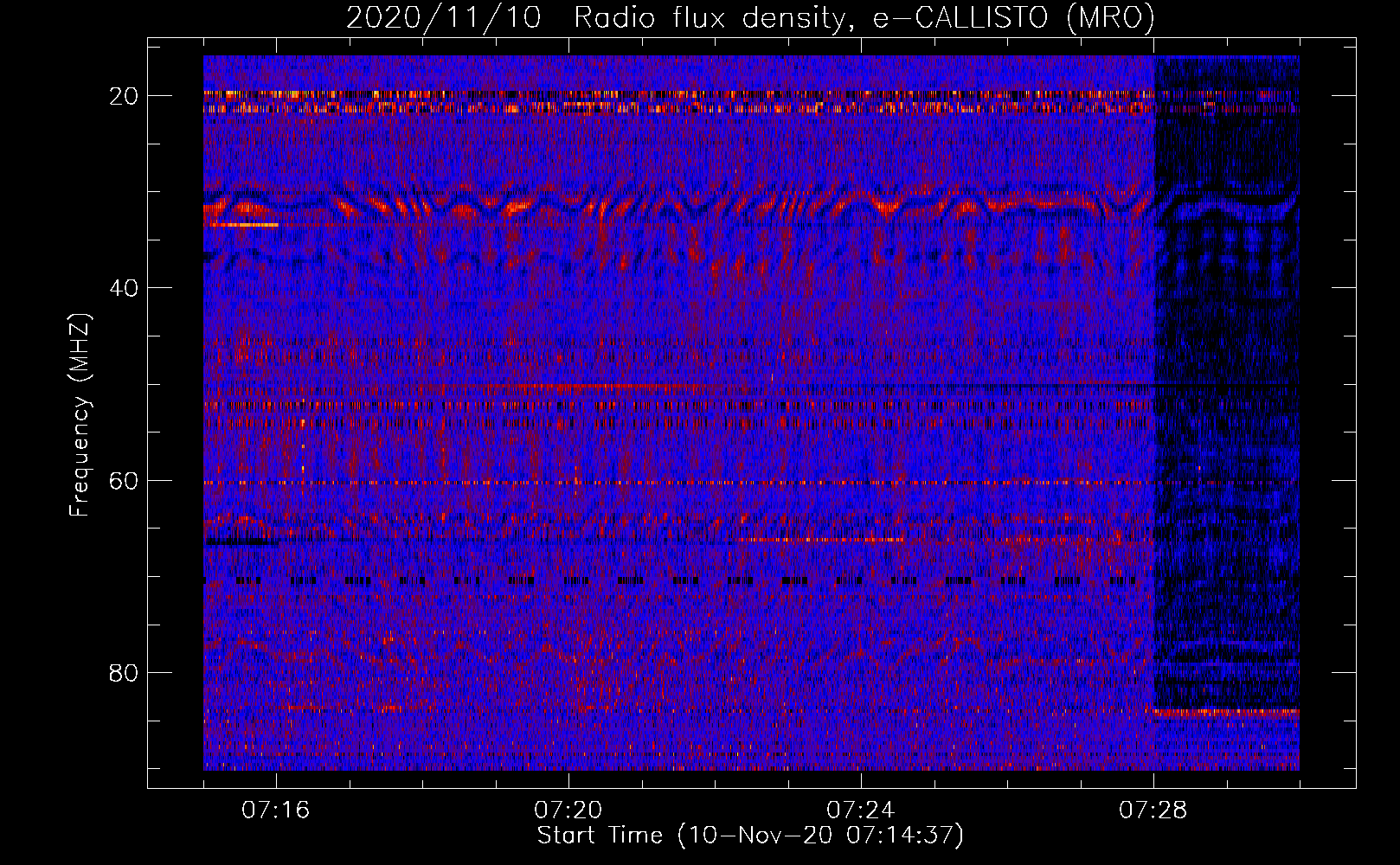Click the 40 frequency tick label
This screenshot has height=865, width=1400.
[125, 288]
